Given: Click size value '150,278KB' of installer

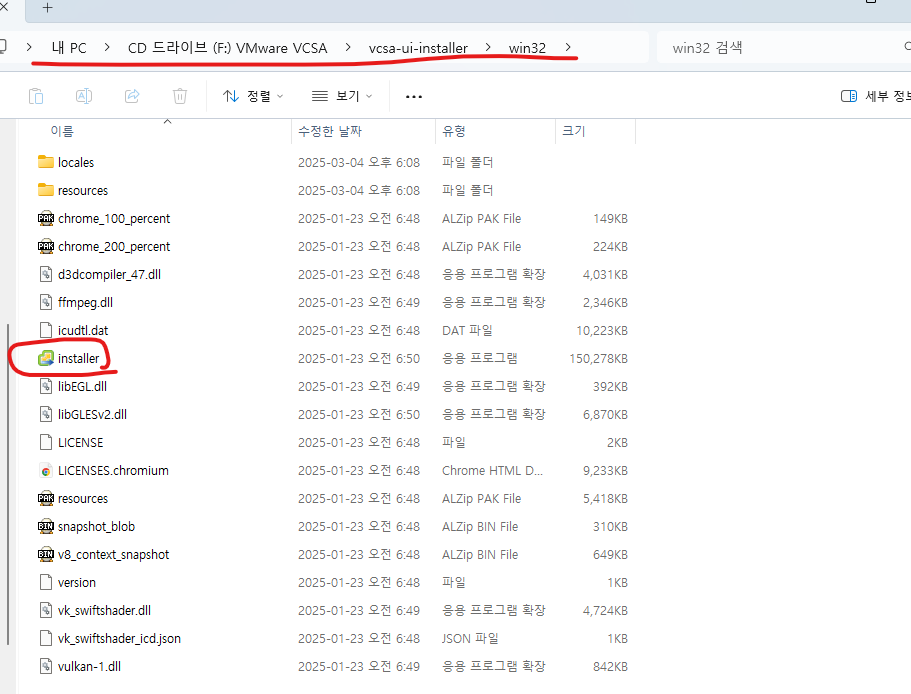Looking at the screenshot, I should [598, 358].
